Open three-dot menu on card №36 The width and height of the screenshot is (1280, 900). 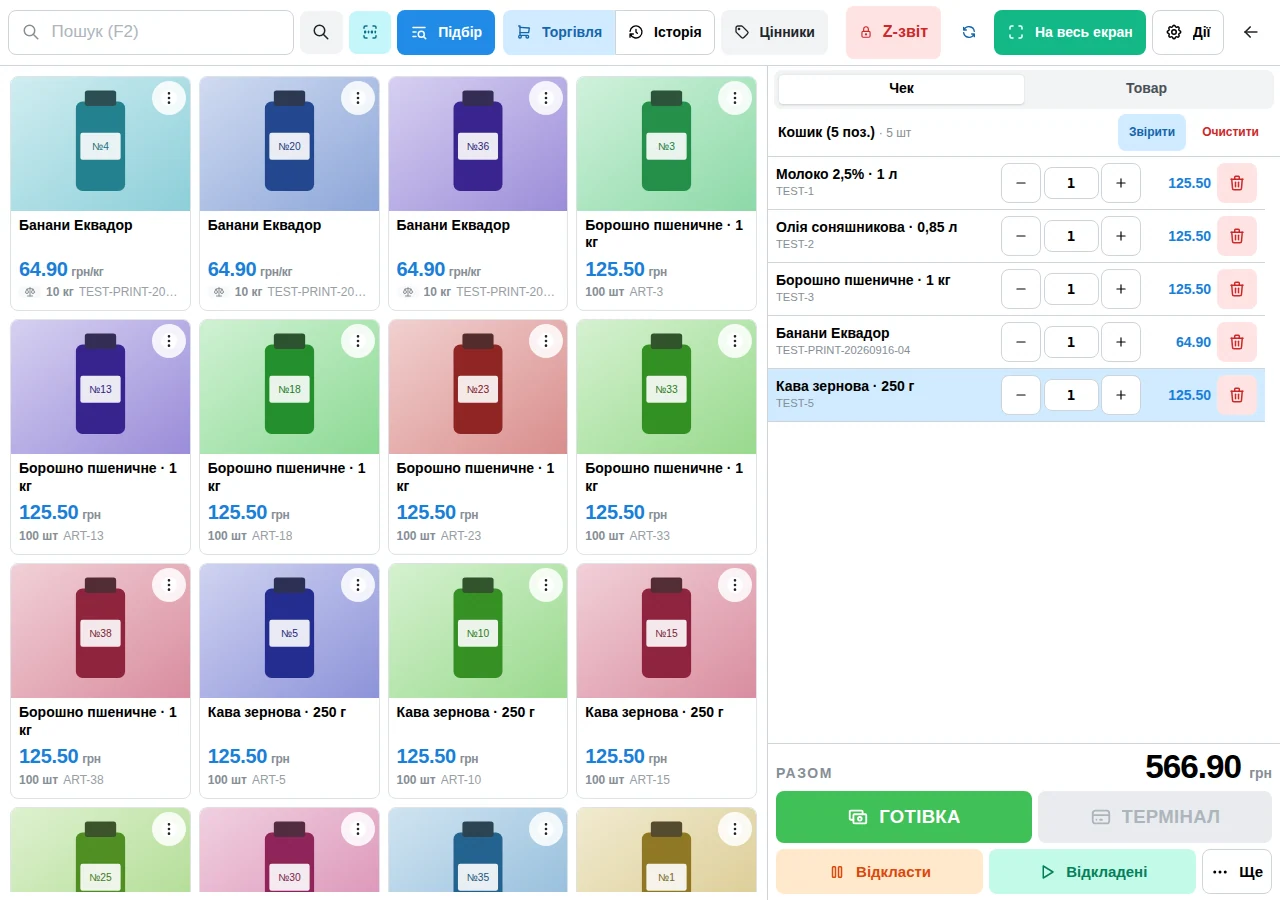(x=546, y=98)
